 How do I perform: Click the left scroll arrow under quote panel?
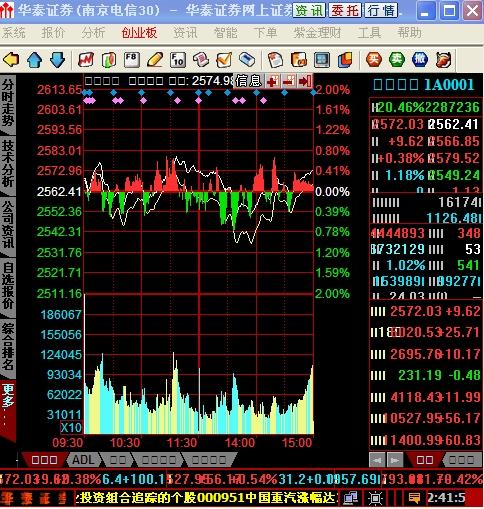pyautogui.click(x=377, y=460)
